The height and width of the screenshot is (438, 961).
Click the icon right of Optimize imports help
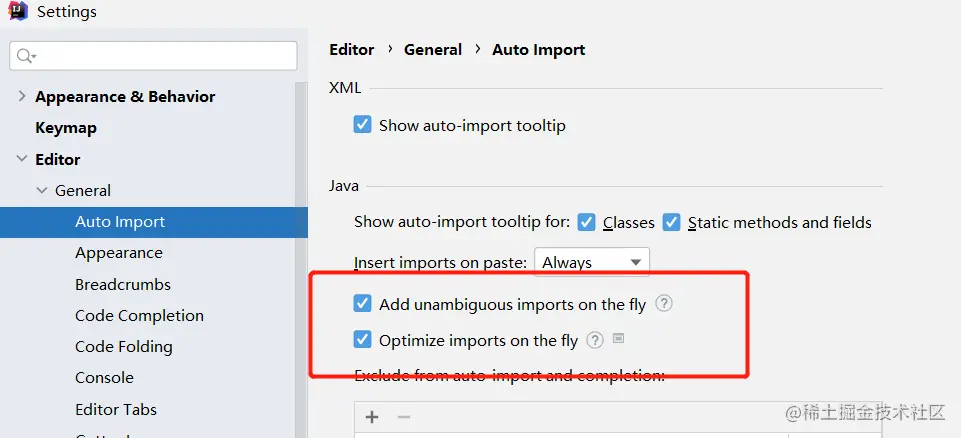619,339
